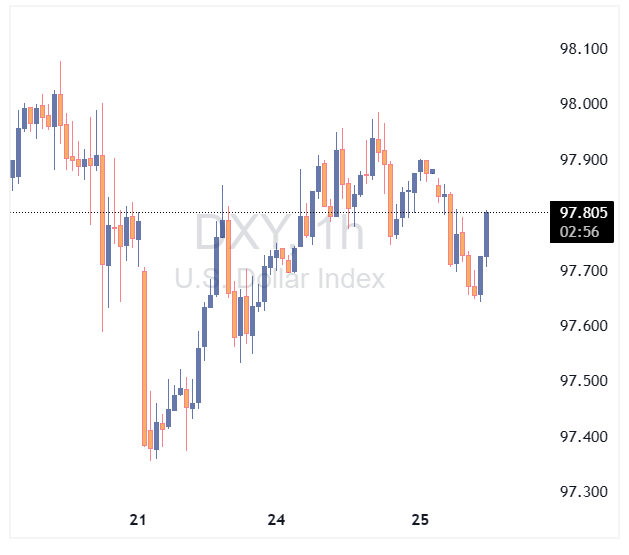Select the last blue candle on chart
This screenshot has height=555, width=629.
[487, 234]
